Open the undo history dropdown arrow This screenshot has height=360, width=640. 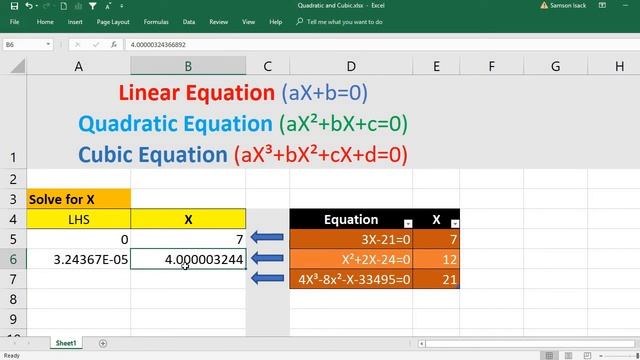(x=37, y=6)
